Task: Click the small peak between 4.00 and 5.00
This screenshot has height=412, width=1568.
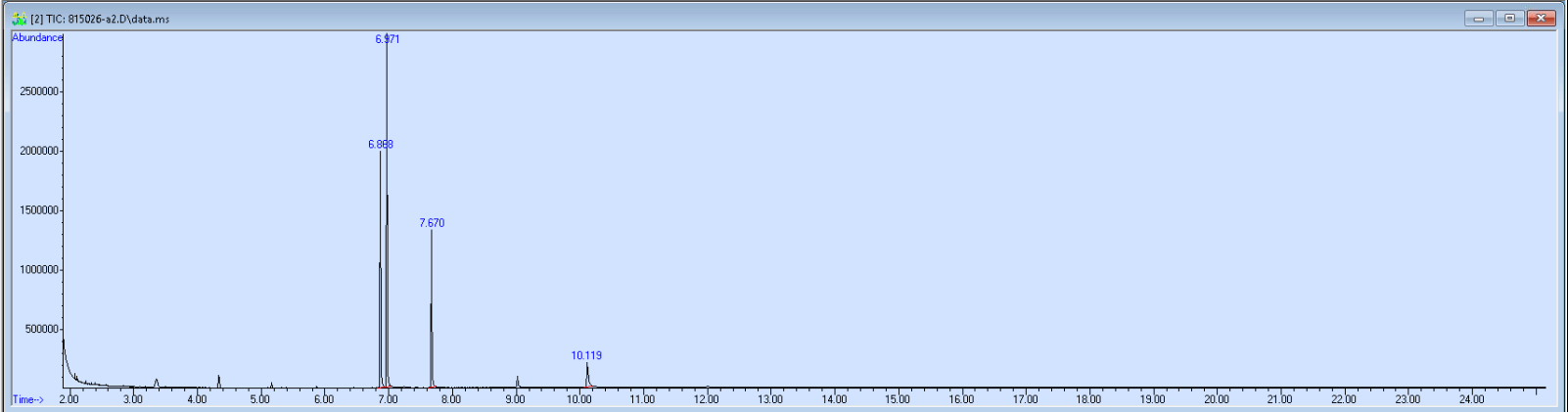Action: (x=218, y=380)
